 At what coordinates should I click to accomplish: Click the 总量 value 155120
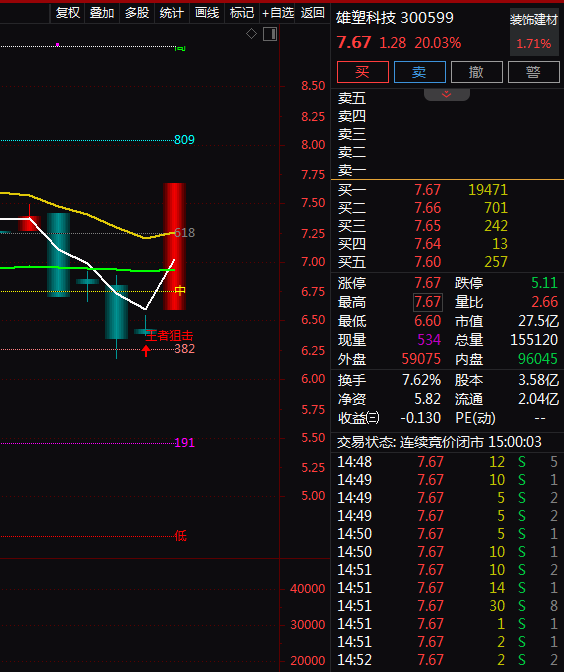[534, 340]
